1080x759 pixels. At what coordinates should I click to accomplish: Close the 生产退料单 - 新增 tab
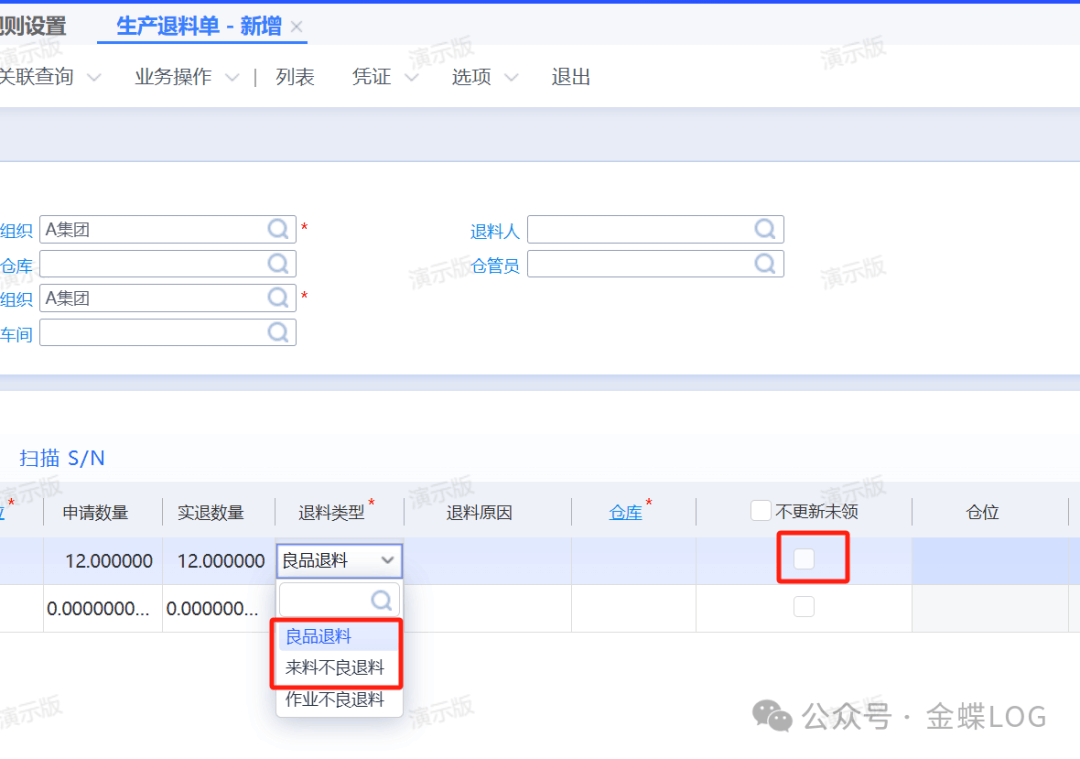[x=296, y=27]
